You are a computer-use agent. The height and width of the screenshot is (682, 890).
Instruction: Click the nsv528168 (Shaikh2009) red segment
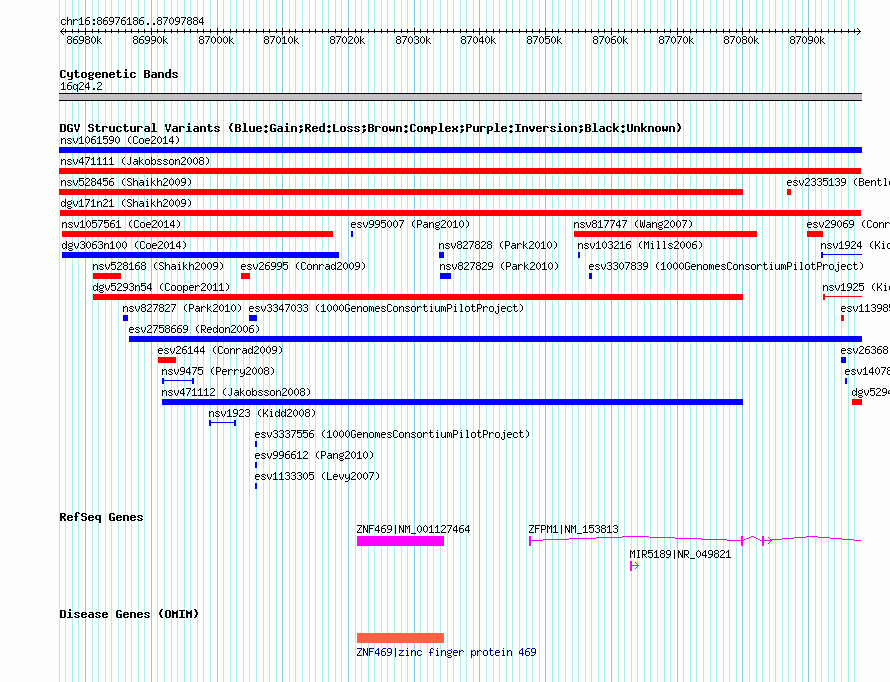(107, 276)
